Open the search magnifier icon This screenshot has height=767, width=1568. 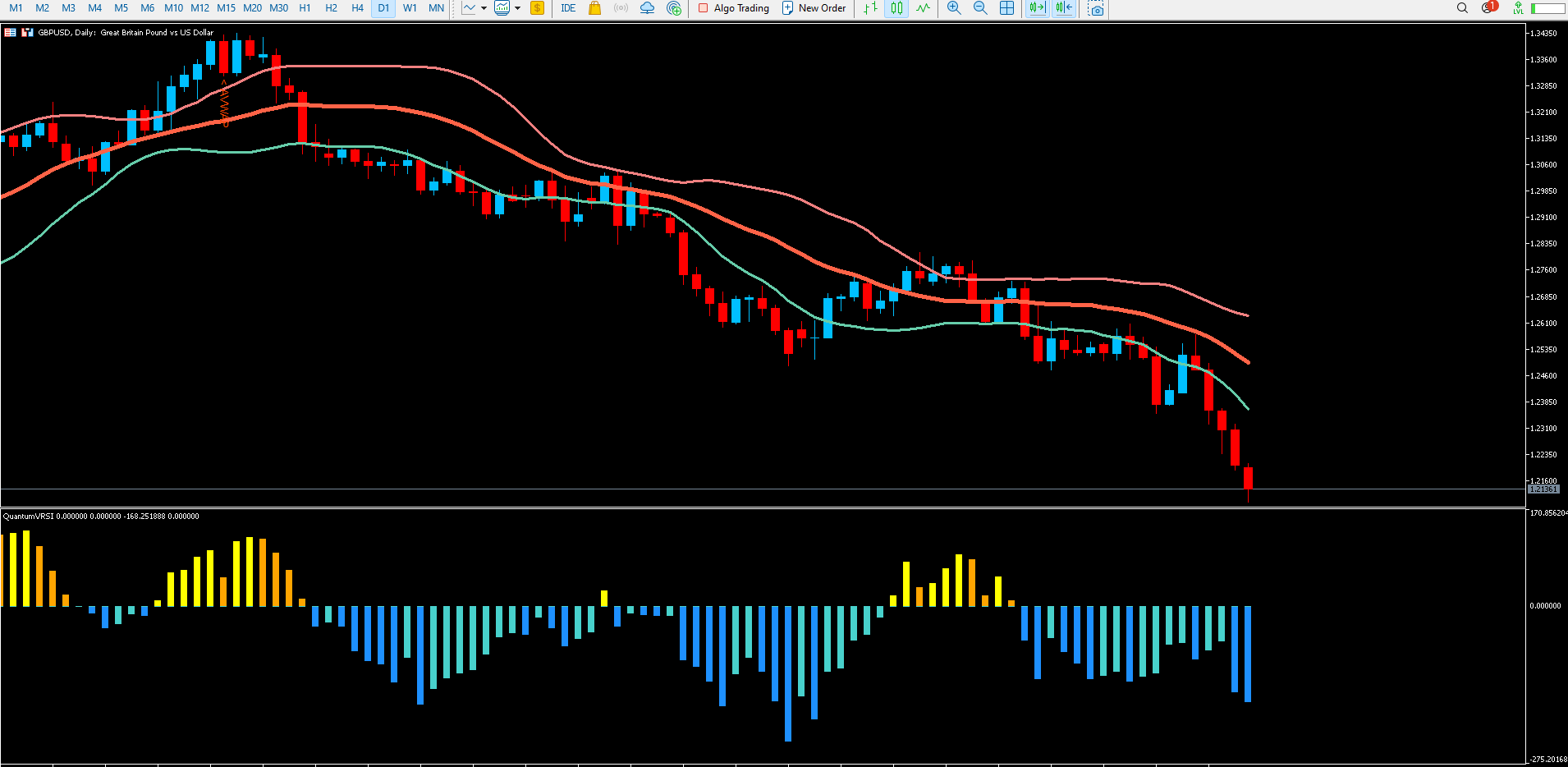pyautogui.click(x=1462, y=8)
